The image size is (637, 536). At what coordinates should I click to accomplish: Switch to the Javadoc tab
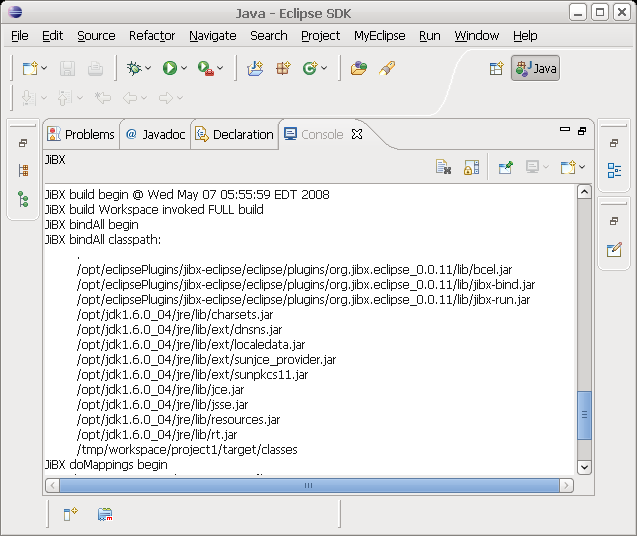pyautogui.click(x=155, y=134)
